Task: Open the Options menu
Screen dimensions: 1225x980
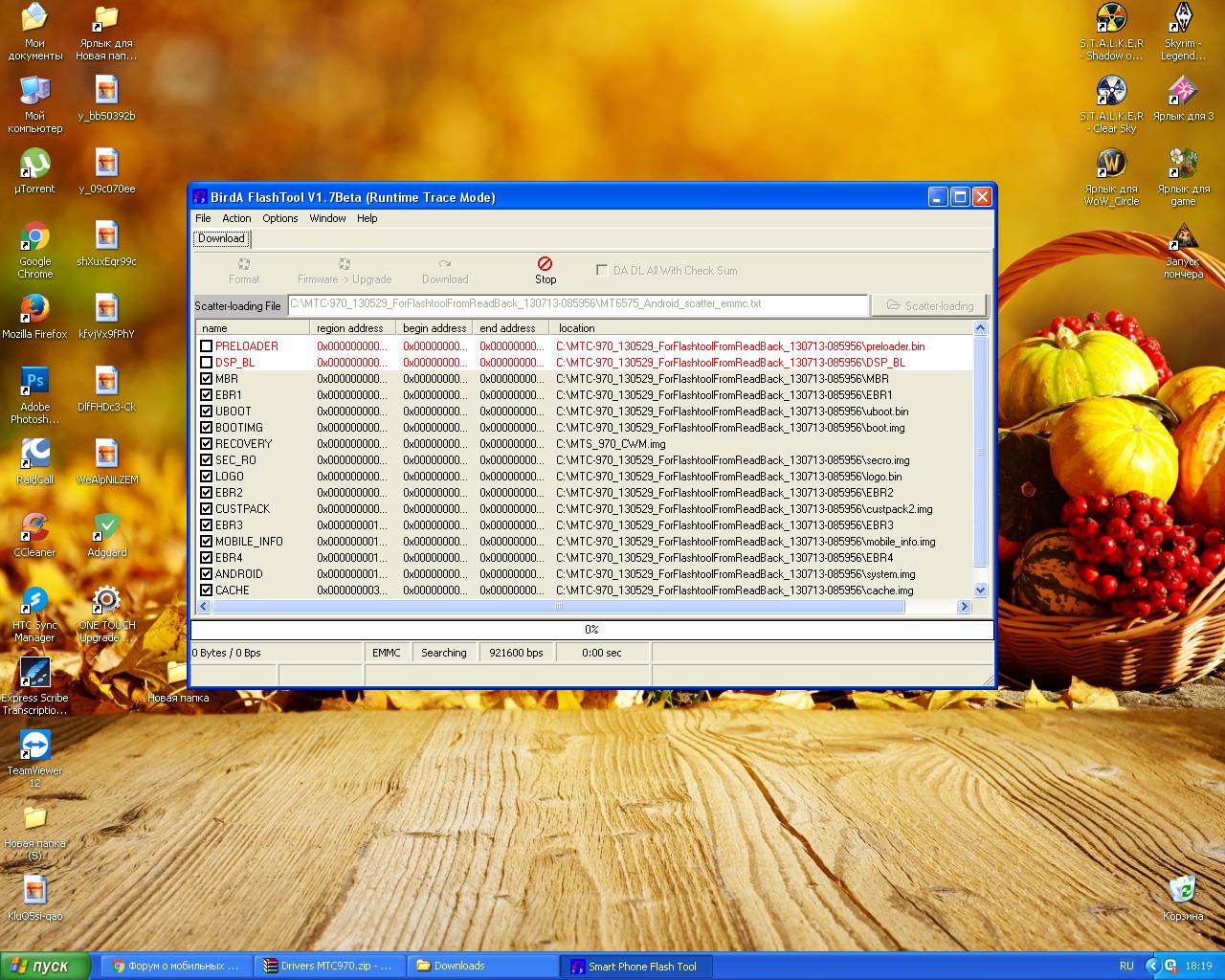Action: click(279, 218)
